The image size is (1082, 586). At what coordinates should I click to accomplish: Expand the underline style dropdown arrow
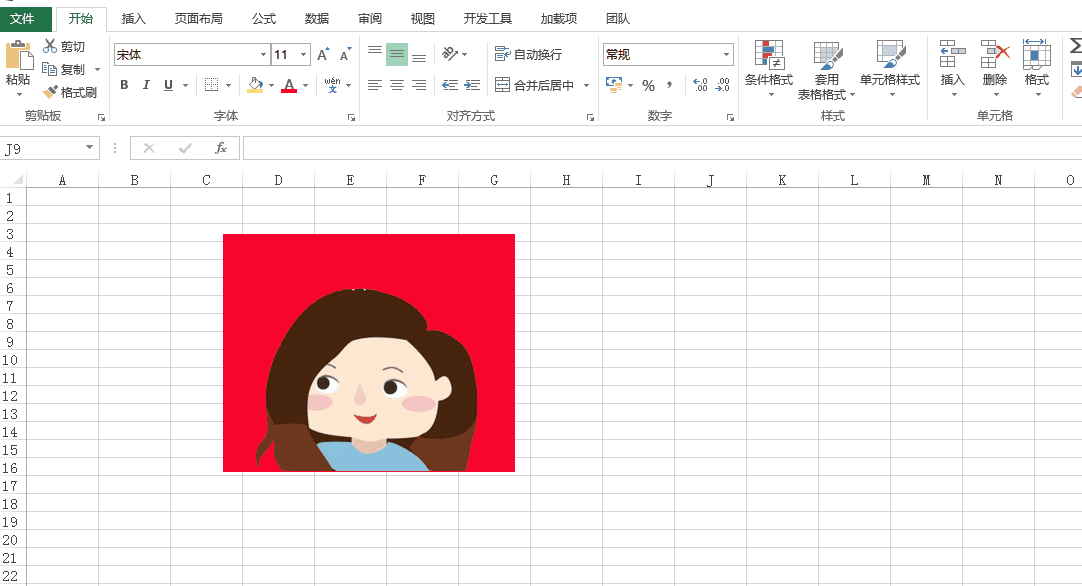click(x=185, y=86)
